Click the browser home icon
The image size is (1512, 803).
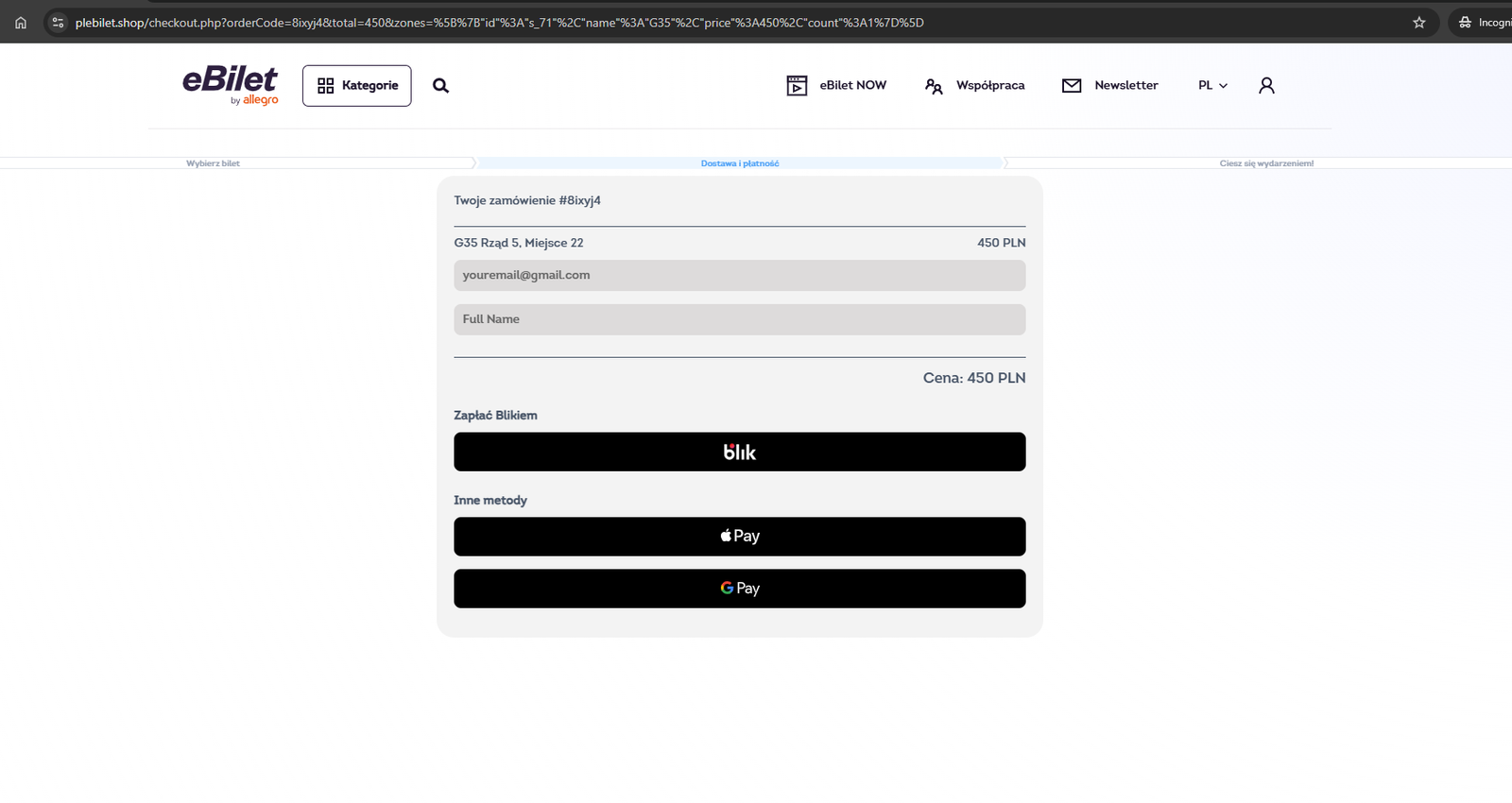tap(21, 23)
